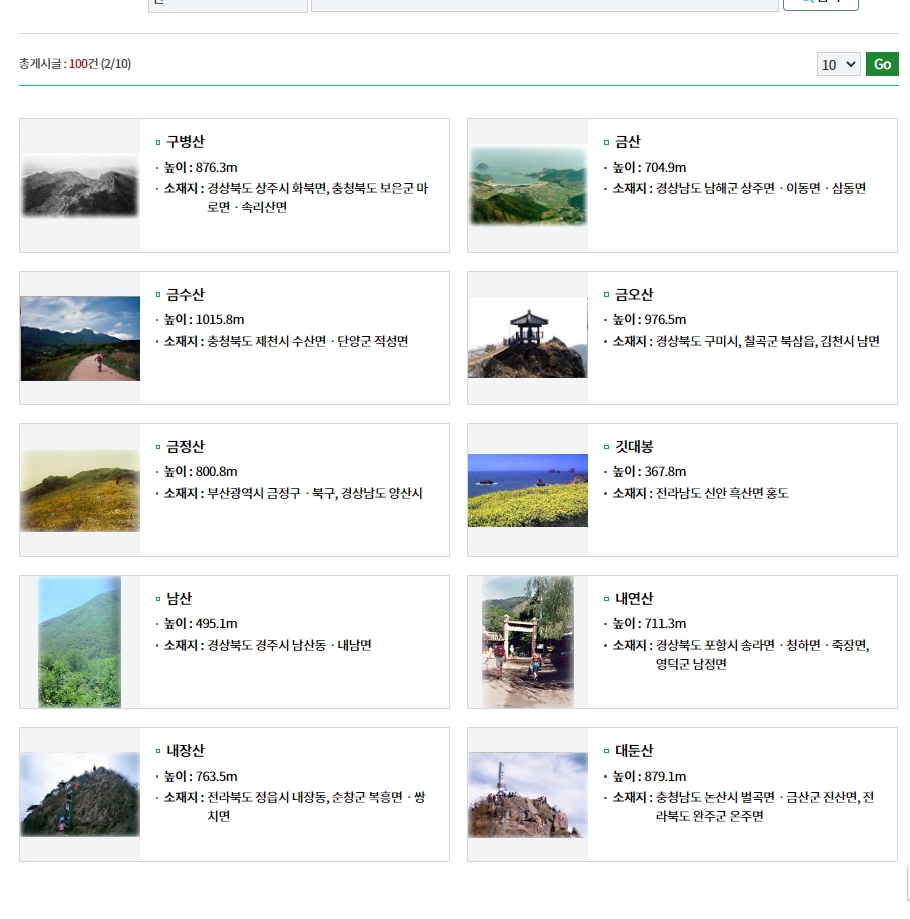Select the 976.5m height text

(665, 320)
